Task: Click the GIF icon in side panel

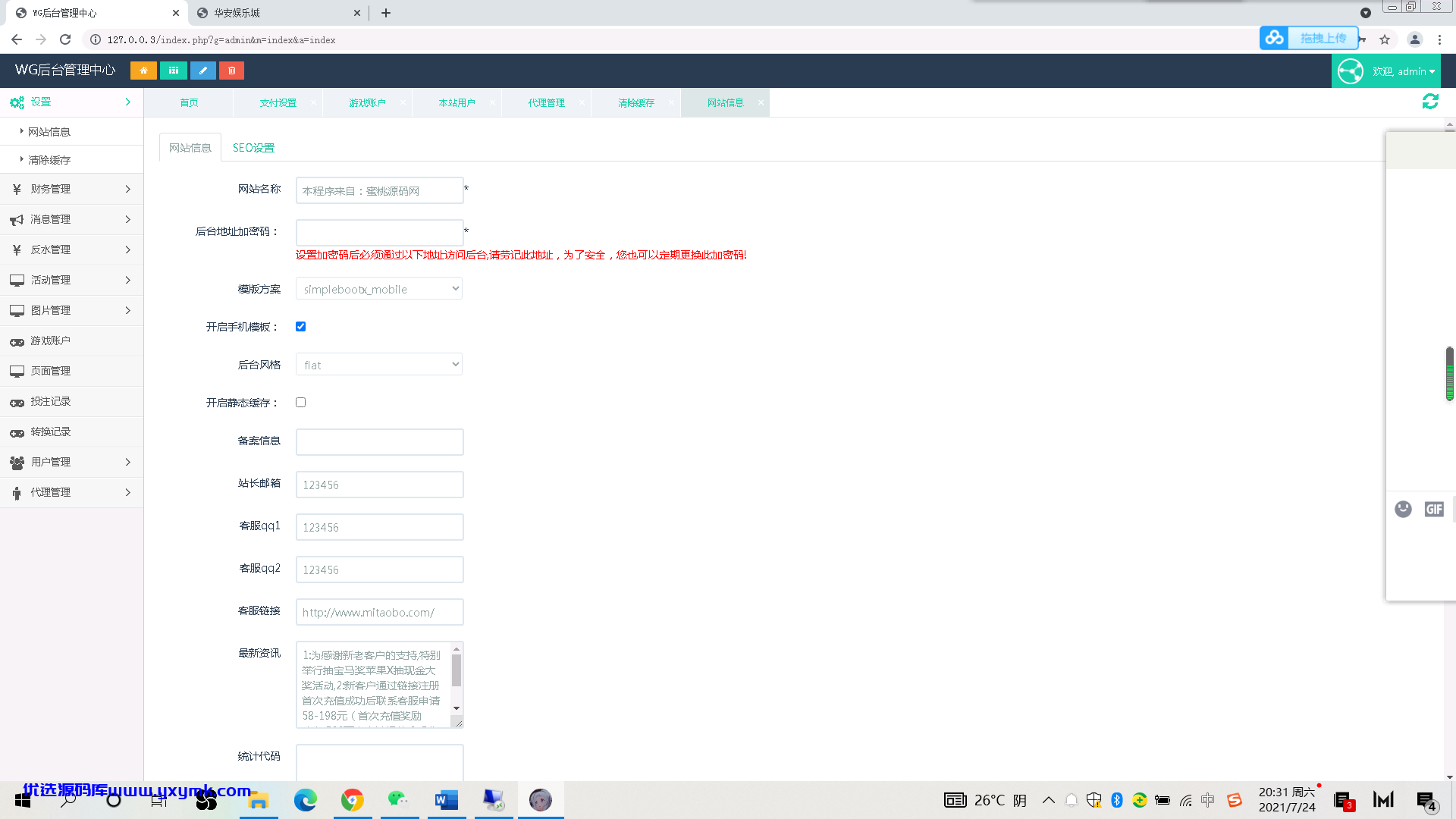Action: [1434, 510]
